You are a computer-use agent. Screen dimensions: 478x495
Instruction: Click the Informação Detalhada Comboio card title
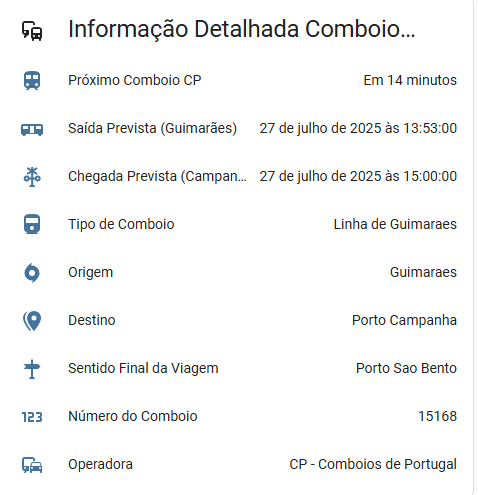(242, 29)
